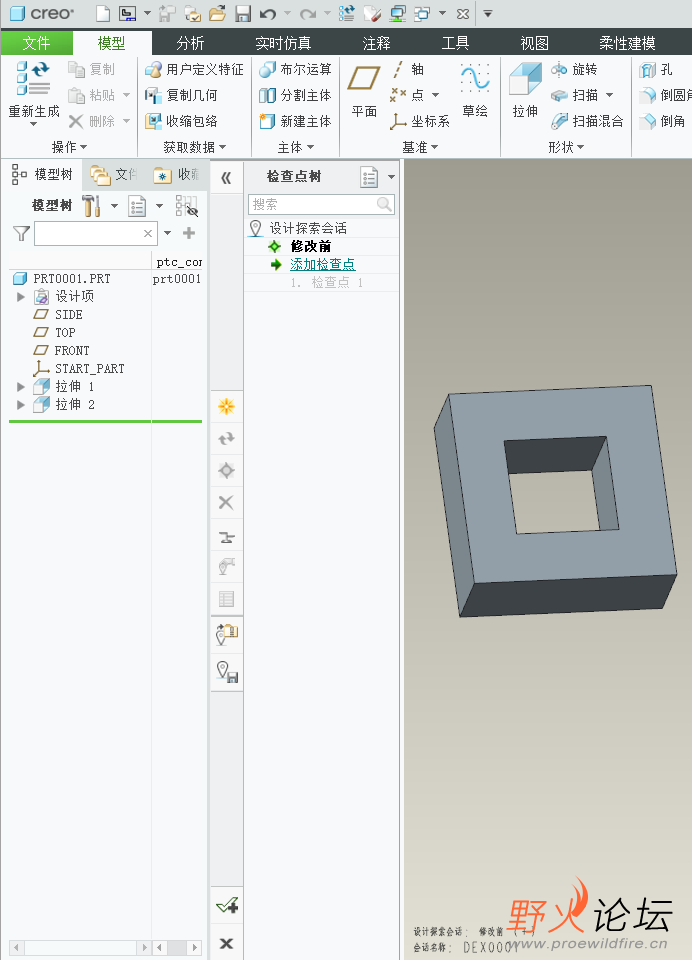The width and height of the screenshot is (692, 960).
Task: Select the TOP datum plane
Action: click(65, 332)
